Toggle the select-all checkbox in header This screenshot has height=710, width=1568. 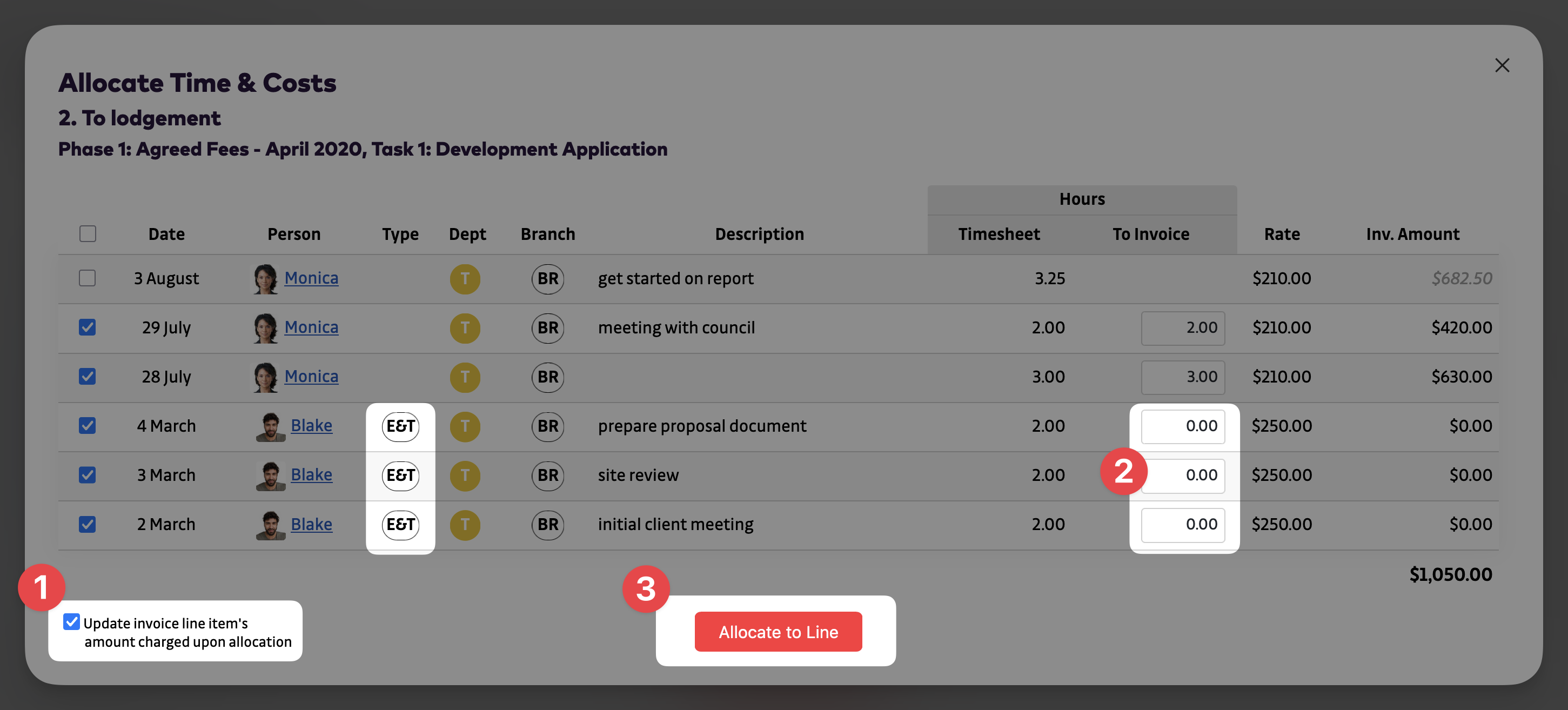[88, 234]
